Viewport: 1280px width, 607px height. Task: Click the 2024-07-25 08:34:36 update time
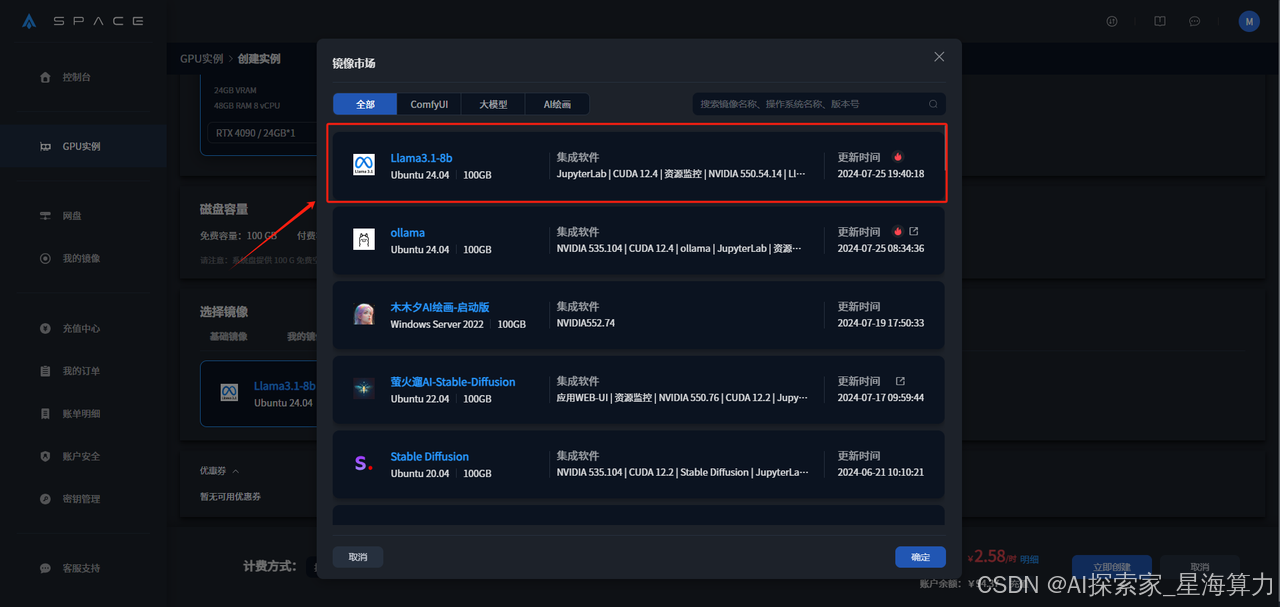pos(880,249)
